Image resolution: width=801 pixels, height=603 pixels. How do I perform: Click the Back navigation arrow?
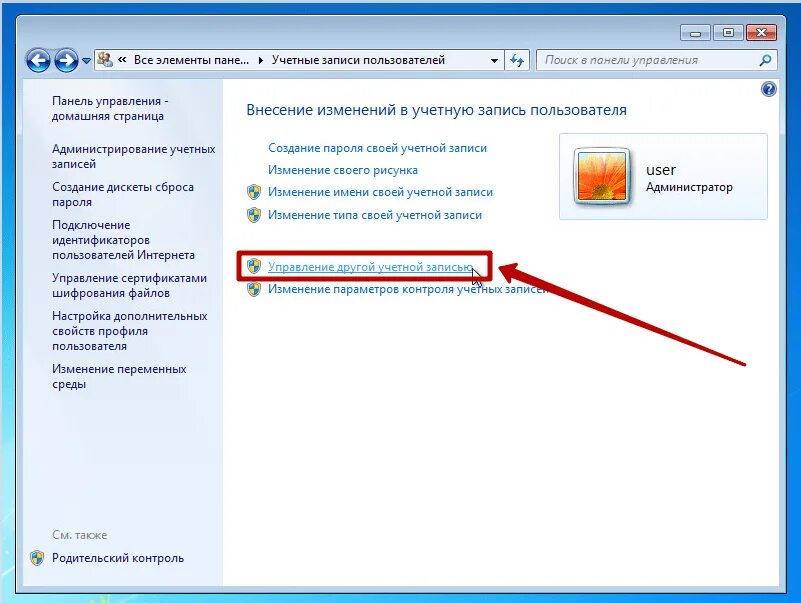coord(38,61)
